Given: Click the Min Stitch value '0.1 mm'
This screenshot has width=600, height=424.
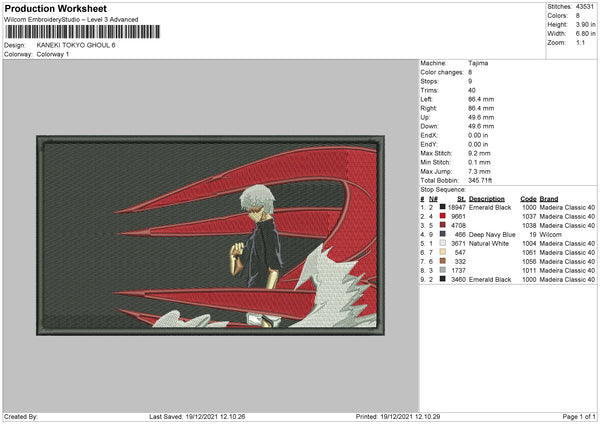Looking at the screenshot, I should pos(479,162).
